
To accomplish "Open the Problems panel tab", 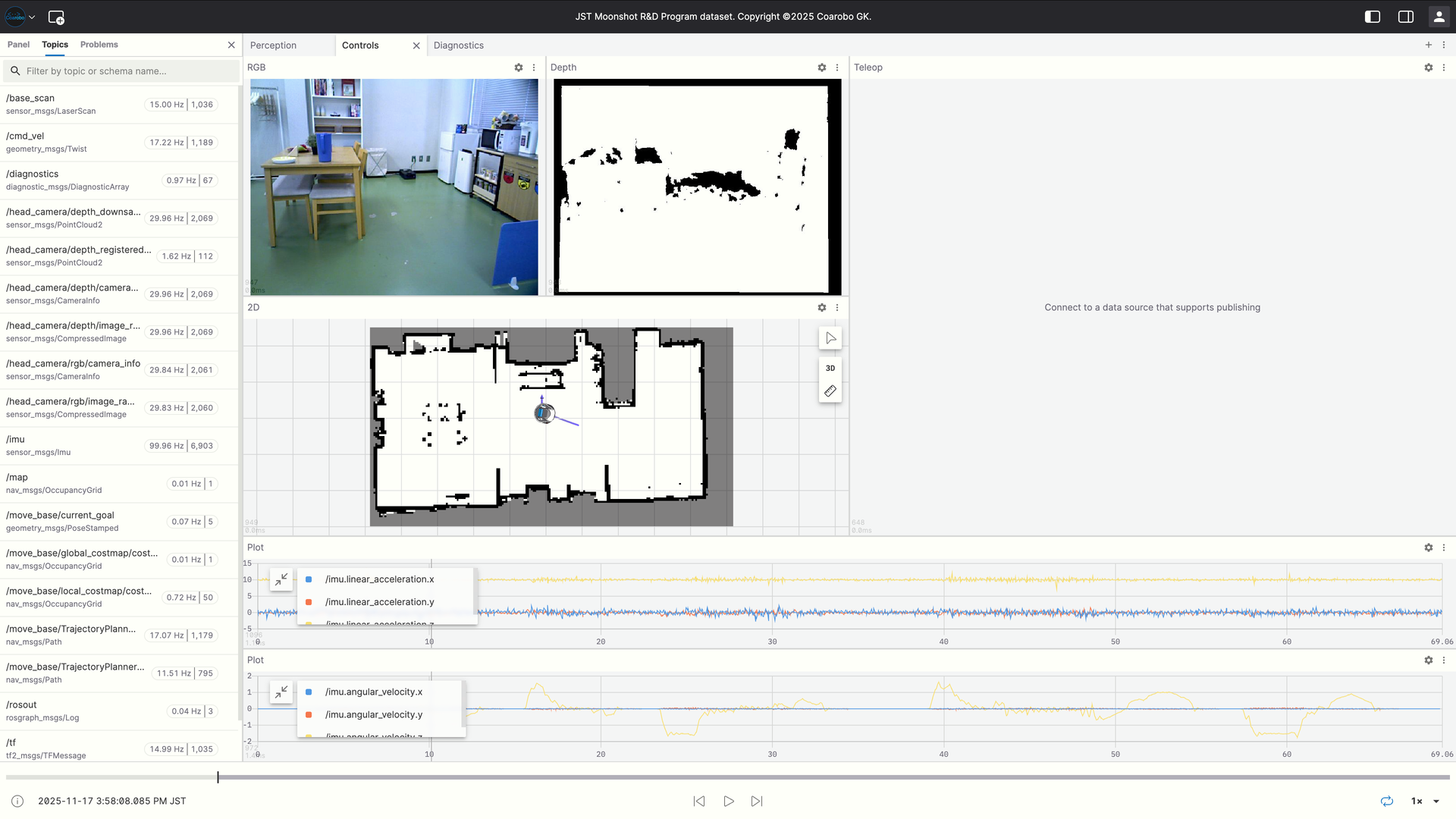I will click(x=99, y=45).
